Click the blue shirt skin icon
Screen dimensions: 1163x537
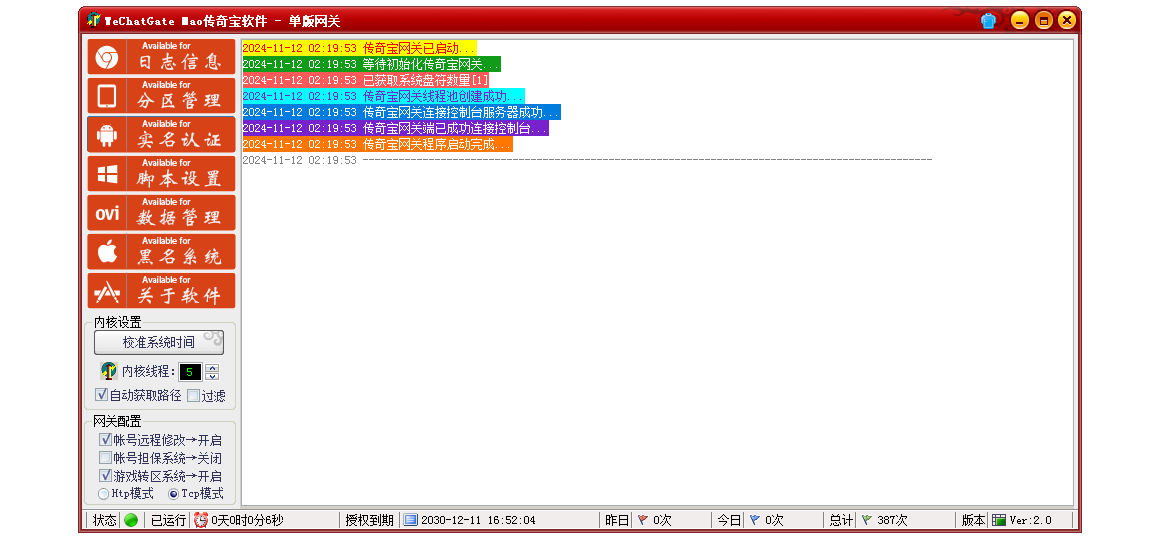point(988,21)
